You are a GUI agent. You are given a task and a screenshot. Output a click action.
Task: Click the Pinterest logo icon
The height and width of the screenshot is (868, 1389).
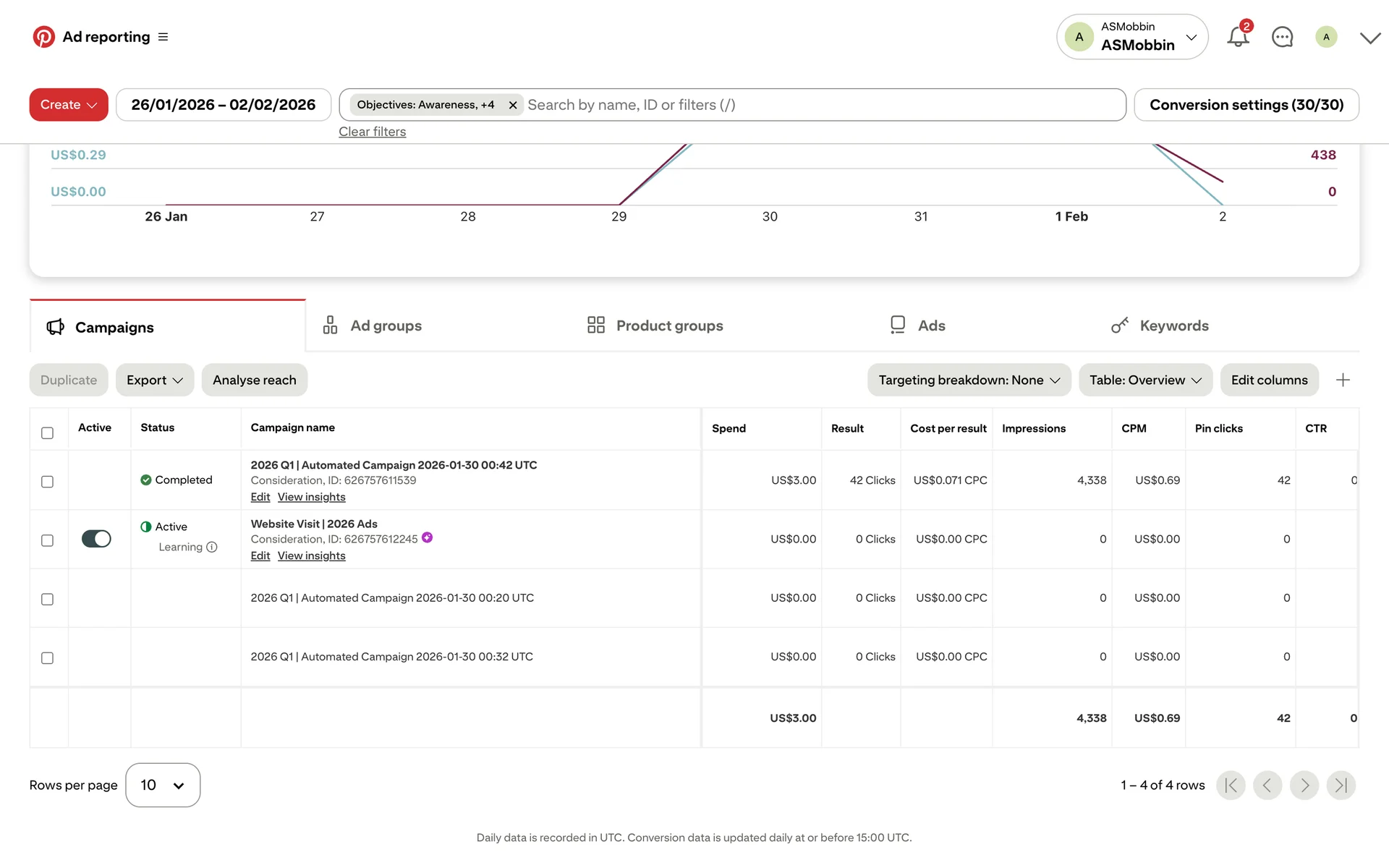click(43, 37)
